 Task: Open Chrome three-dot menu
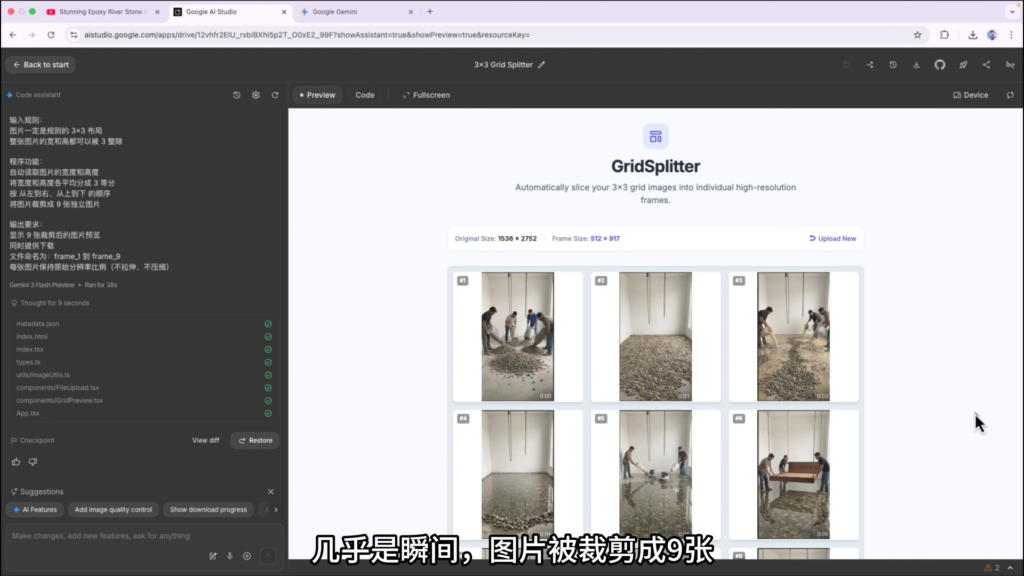(x=1011, y=35)
